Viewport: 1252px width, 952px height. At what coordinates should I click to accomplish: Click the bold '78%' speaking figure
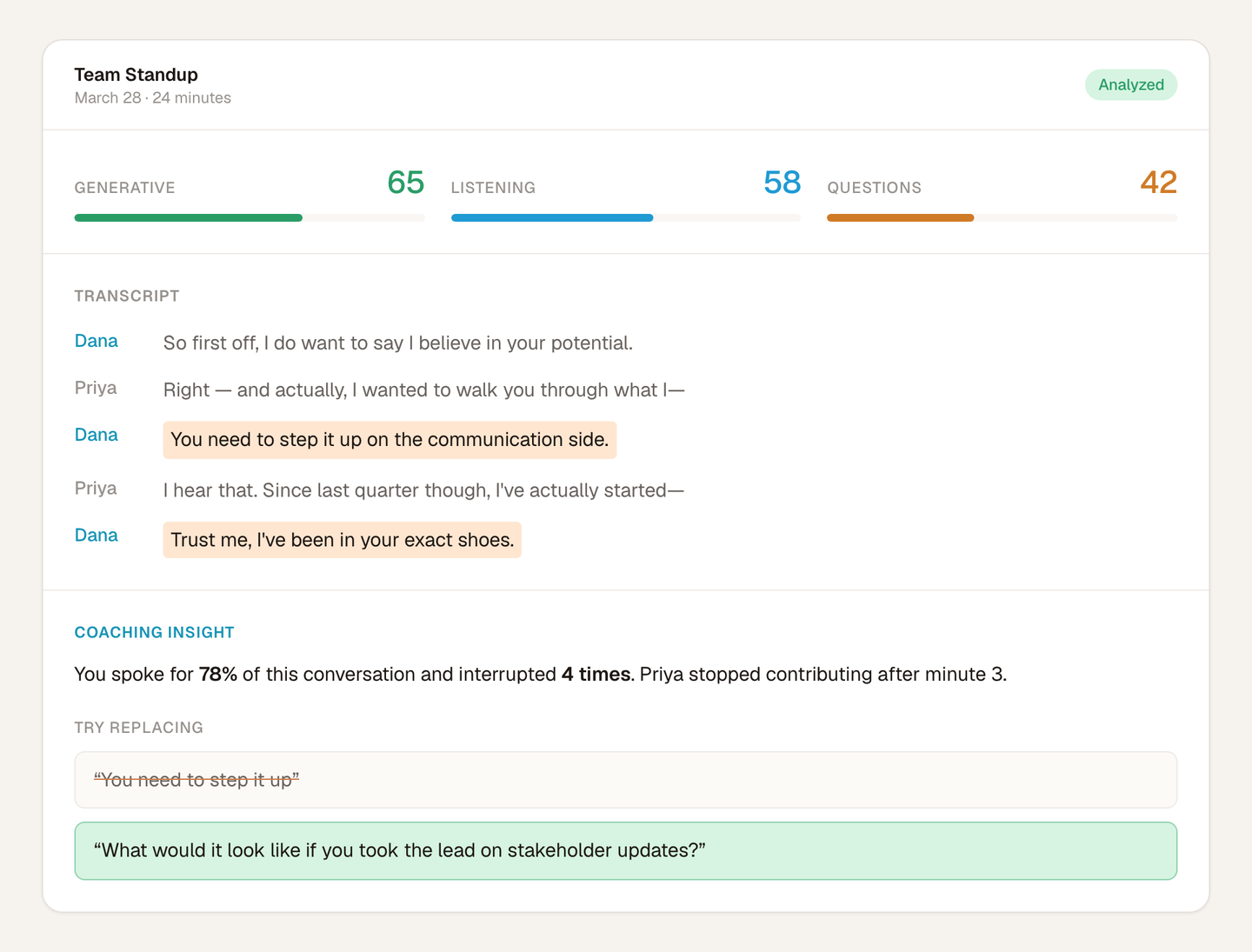(x=217, y=675)
